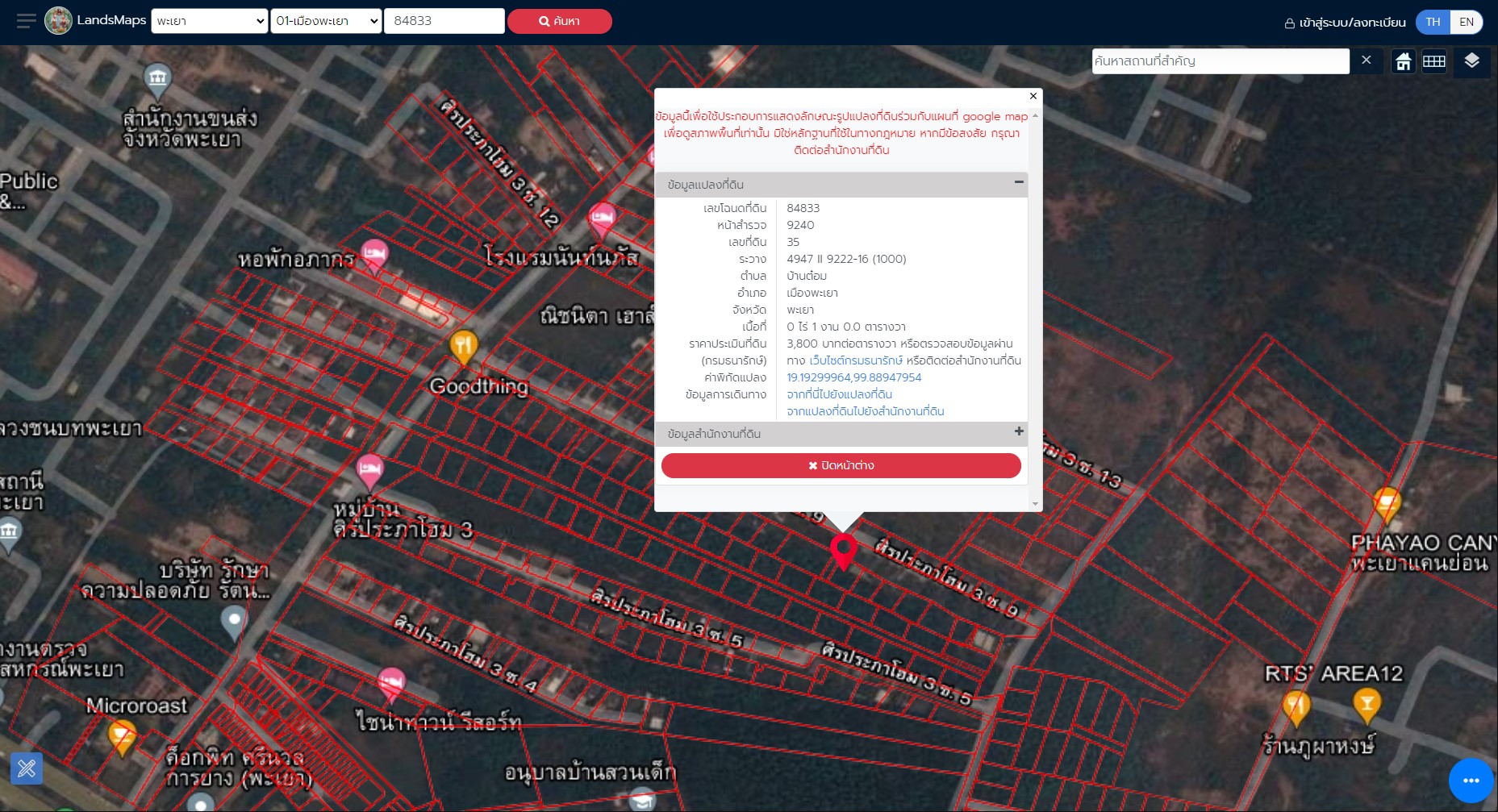Open the parcel coordinates link 19.19299964,99.88947954
The image size is (1498, 812).
click(x=854, y=377)
